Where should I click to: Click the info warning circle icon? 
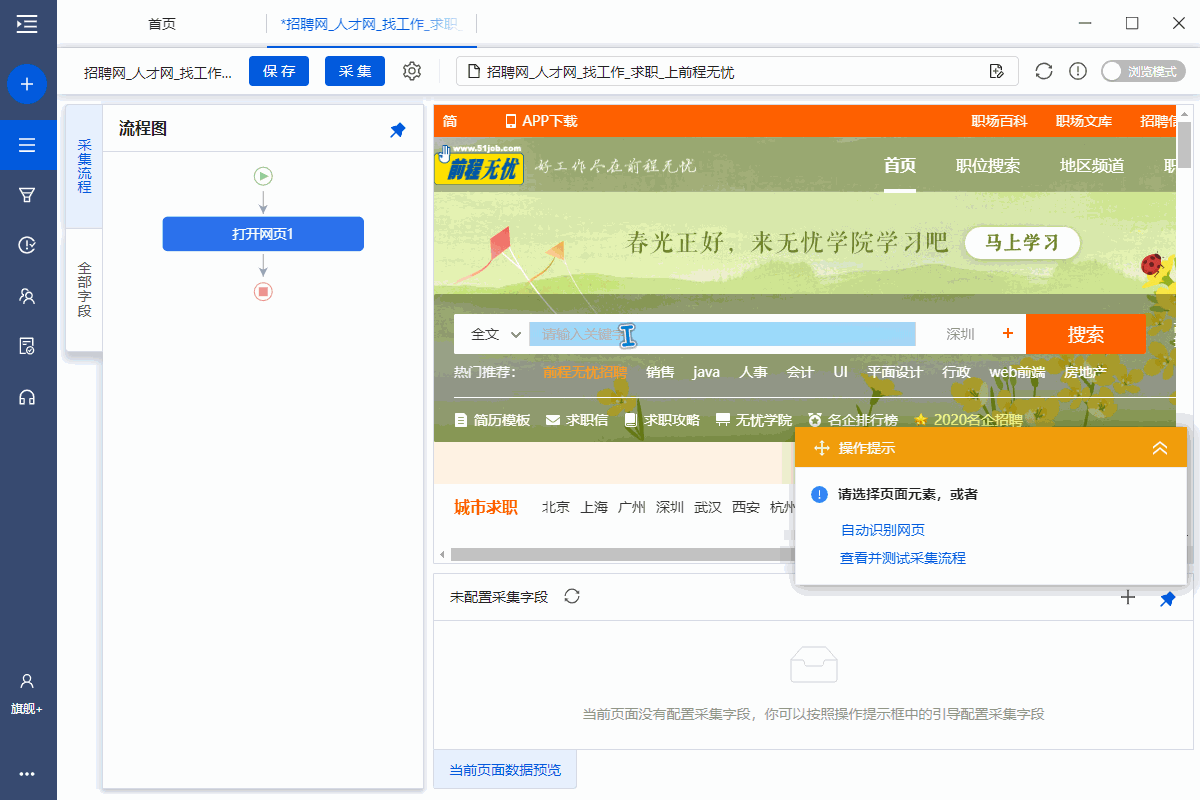click(x=1078, y=71)
